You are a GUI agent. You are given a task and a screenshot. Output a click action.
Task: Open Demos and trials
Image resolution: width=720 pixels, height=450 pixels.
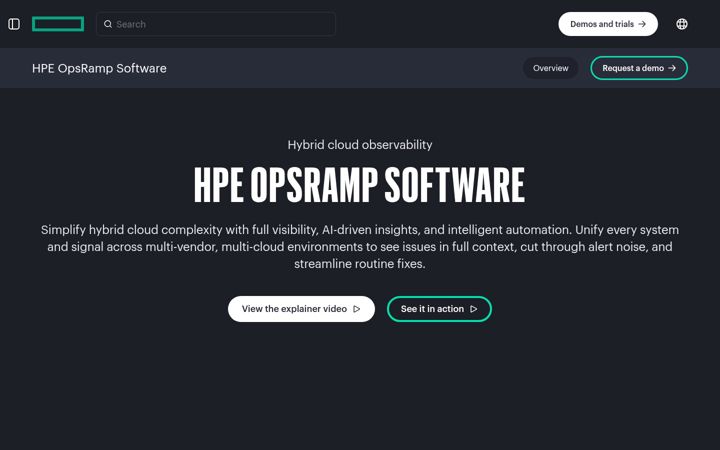tap(608, 24)
